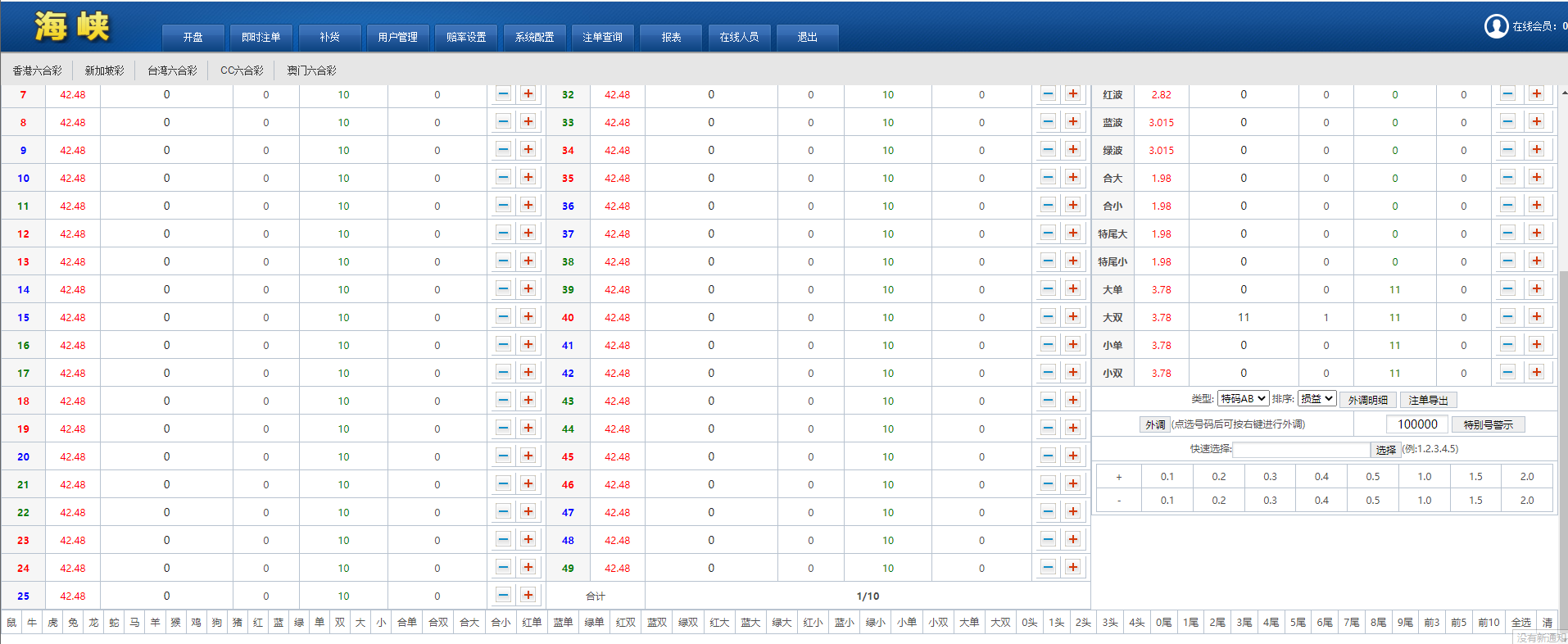Screen dimensions: 1568x644
Task: Click the user avatar icon beside 在线会员
Action: click(x=1496, y=26)
